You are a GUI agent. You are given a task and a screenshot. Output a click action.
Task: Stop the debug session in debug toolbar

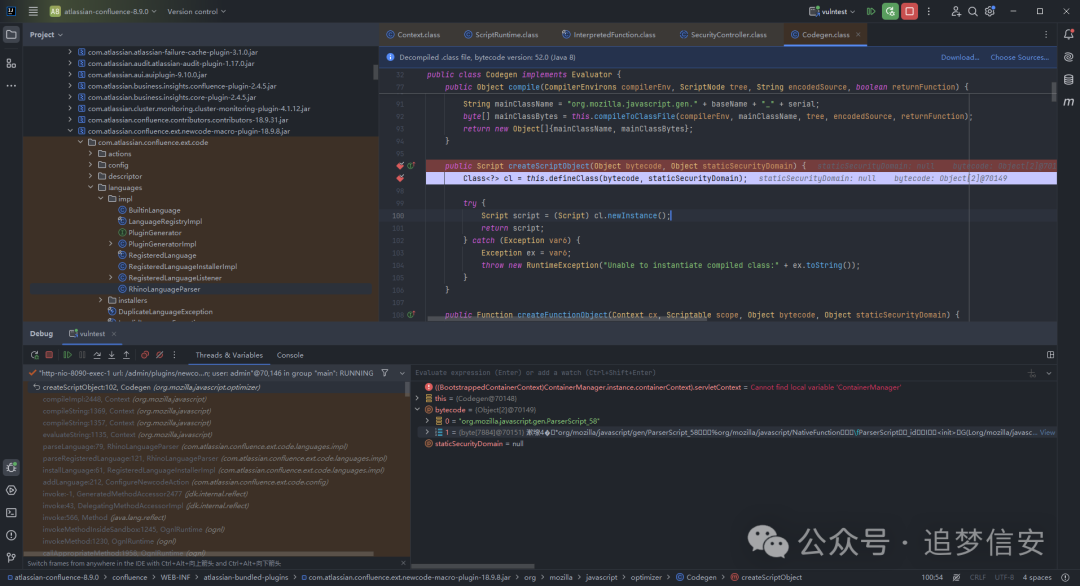coord(49,355)
